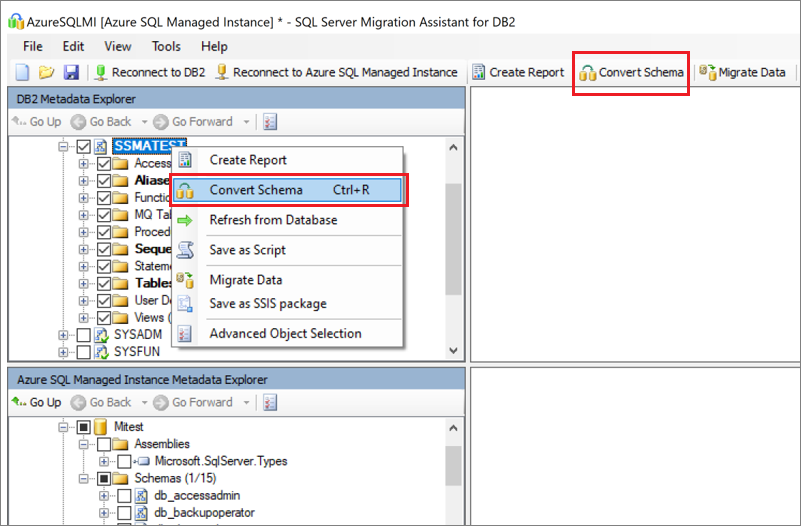This screenshot has height=526, width=801.
Task: Check the Assemblies folder checkbox
Action: 104,444
